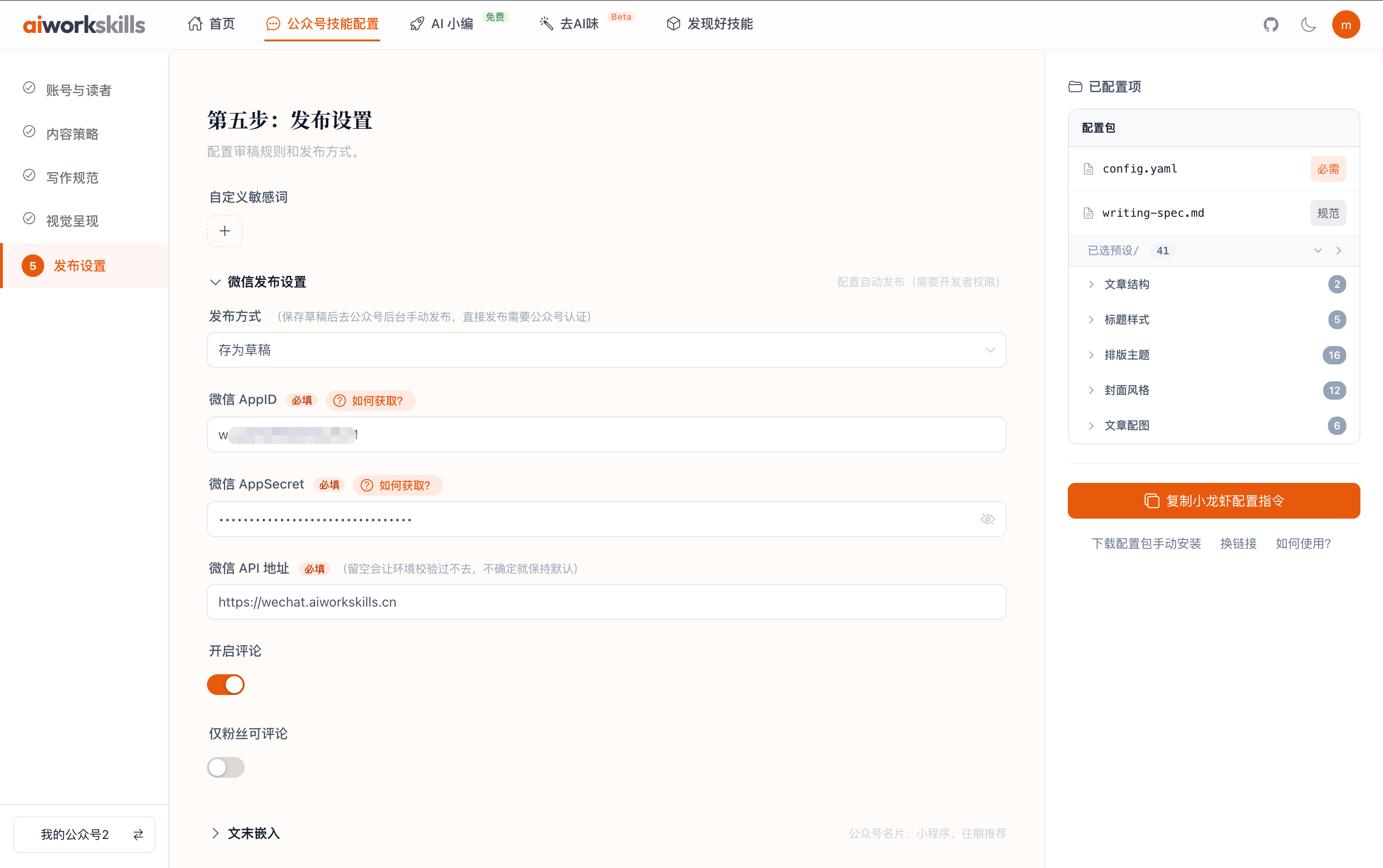1383x868 pixels.
Task: Select the writing-spec.md file row
Action: (x=1214, y=213)
